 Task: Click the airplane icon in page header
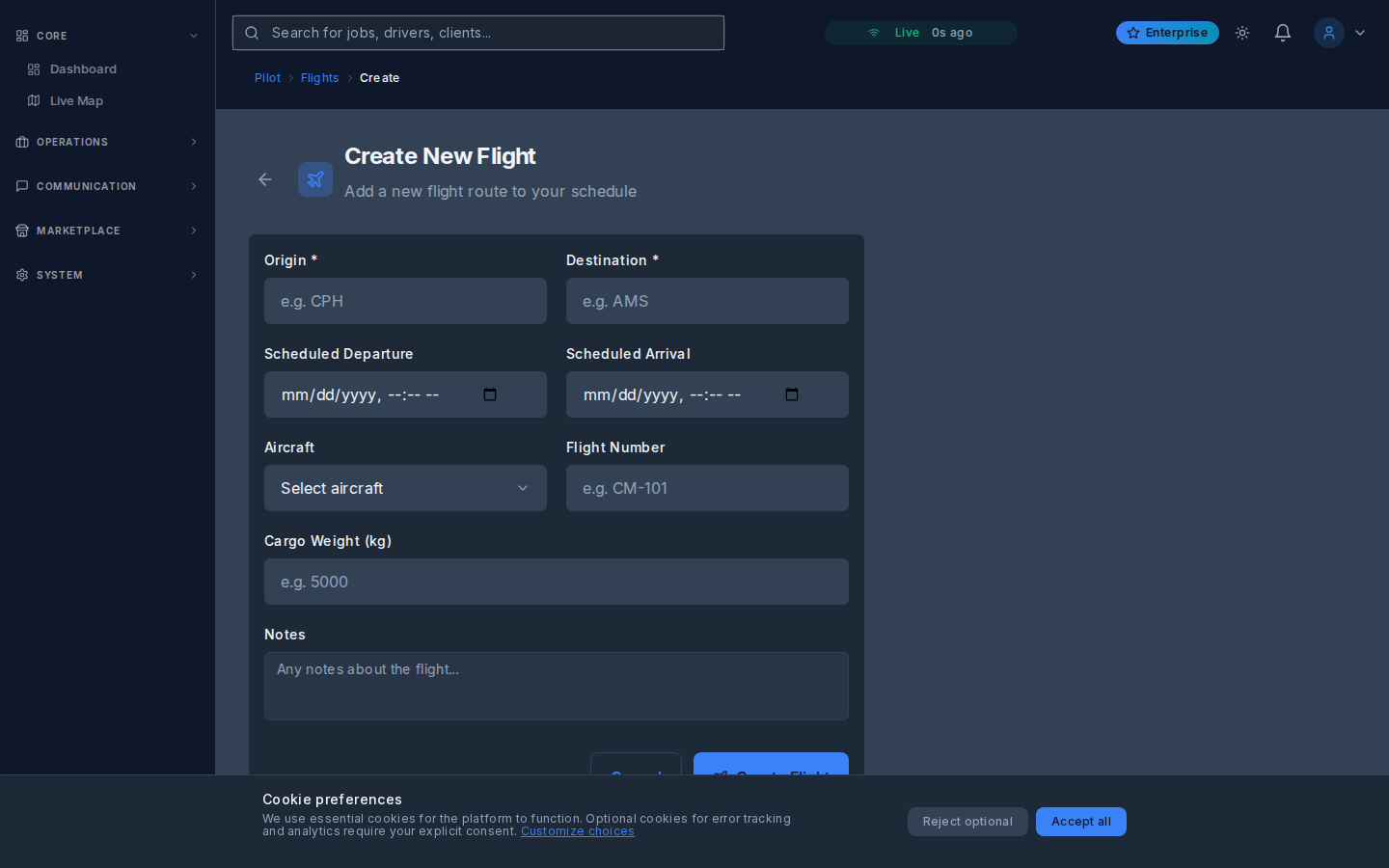pyautogui.click(x=315, y=179)
